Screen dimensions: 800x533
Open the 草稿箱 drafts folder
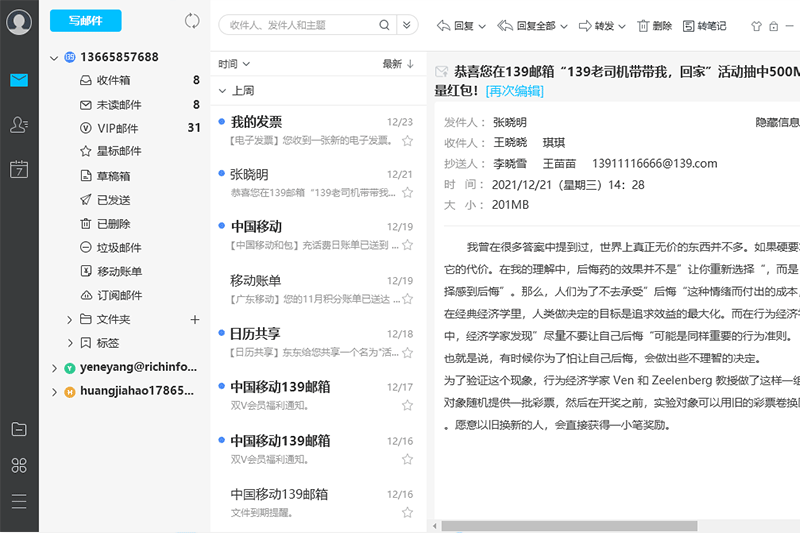[x=113, y=176]
